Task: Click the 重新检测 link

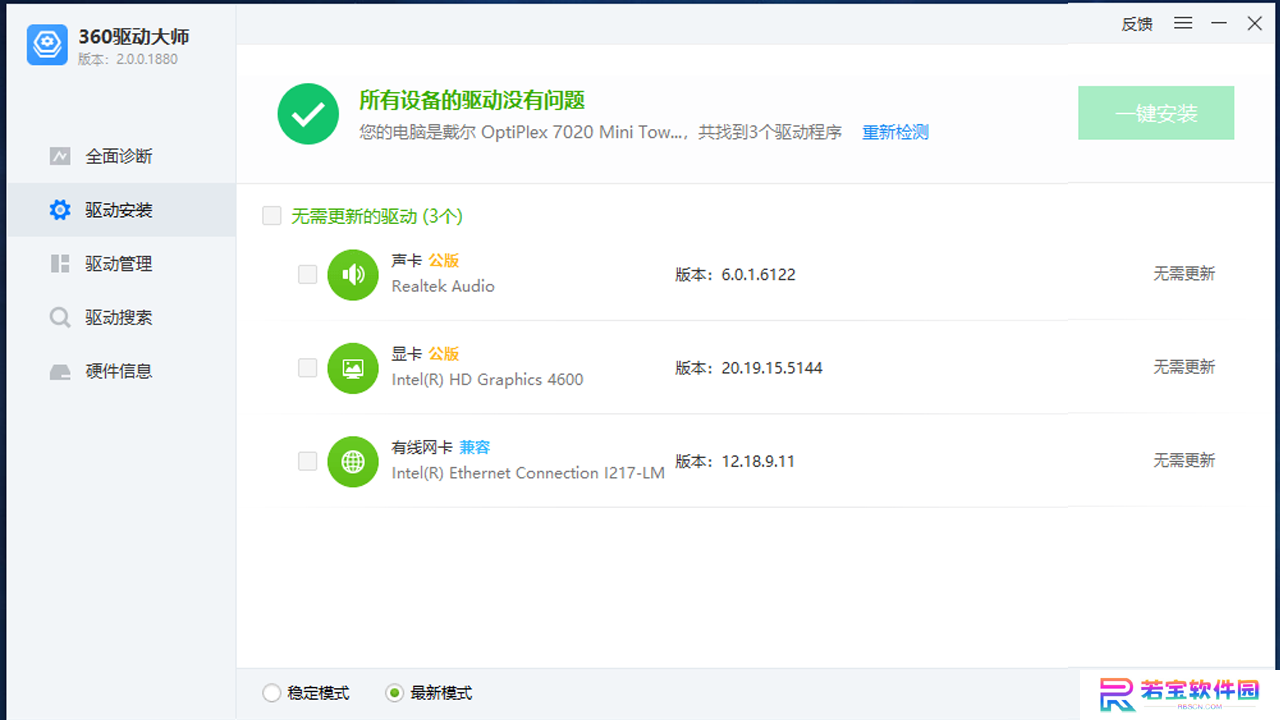Action: 895,132
